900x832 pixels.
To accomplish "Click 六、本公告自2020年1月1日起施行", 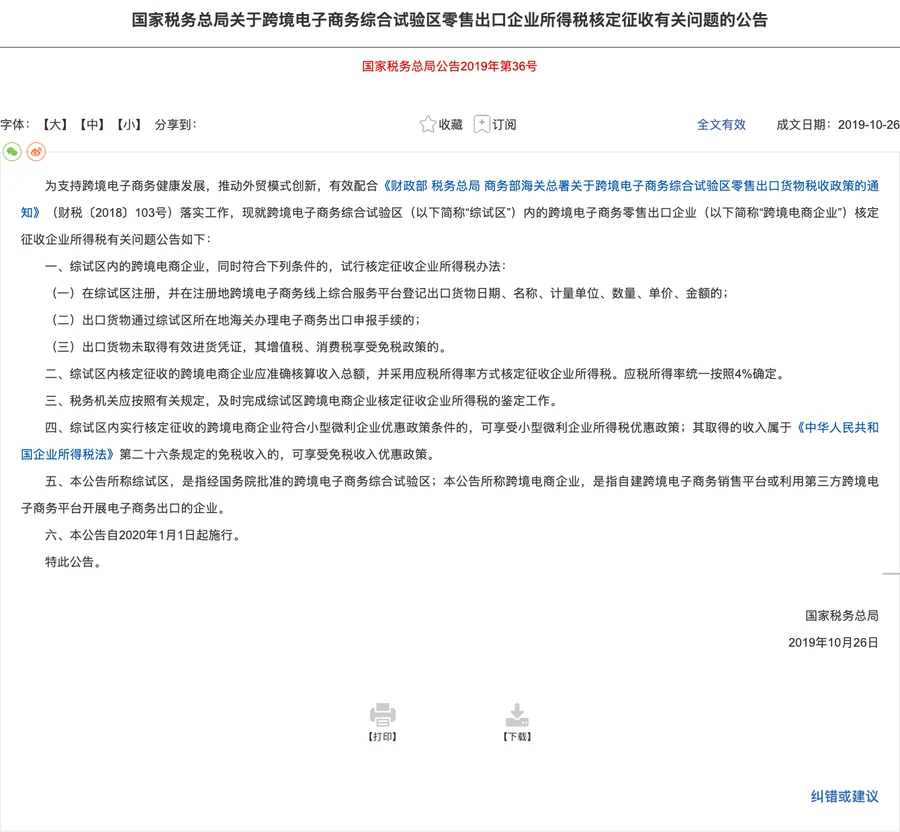I will pyautogui.click(x=143, y=535).
